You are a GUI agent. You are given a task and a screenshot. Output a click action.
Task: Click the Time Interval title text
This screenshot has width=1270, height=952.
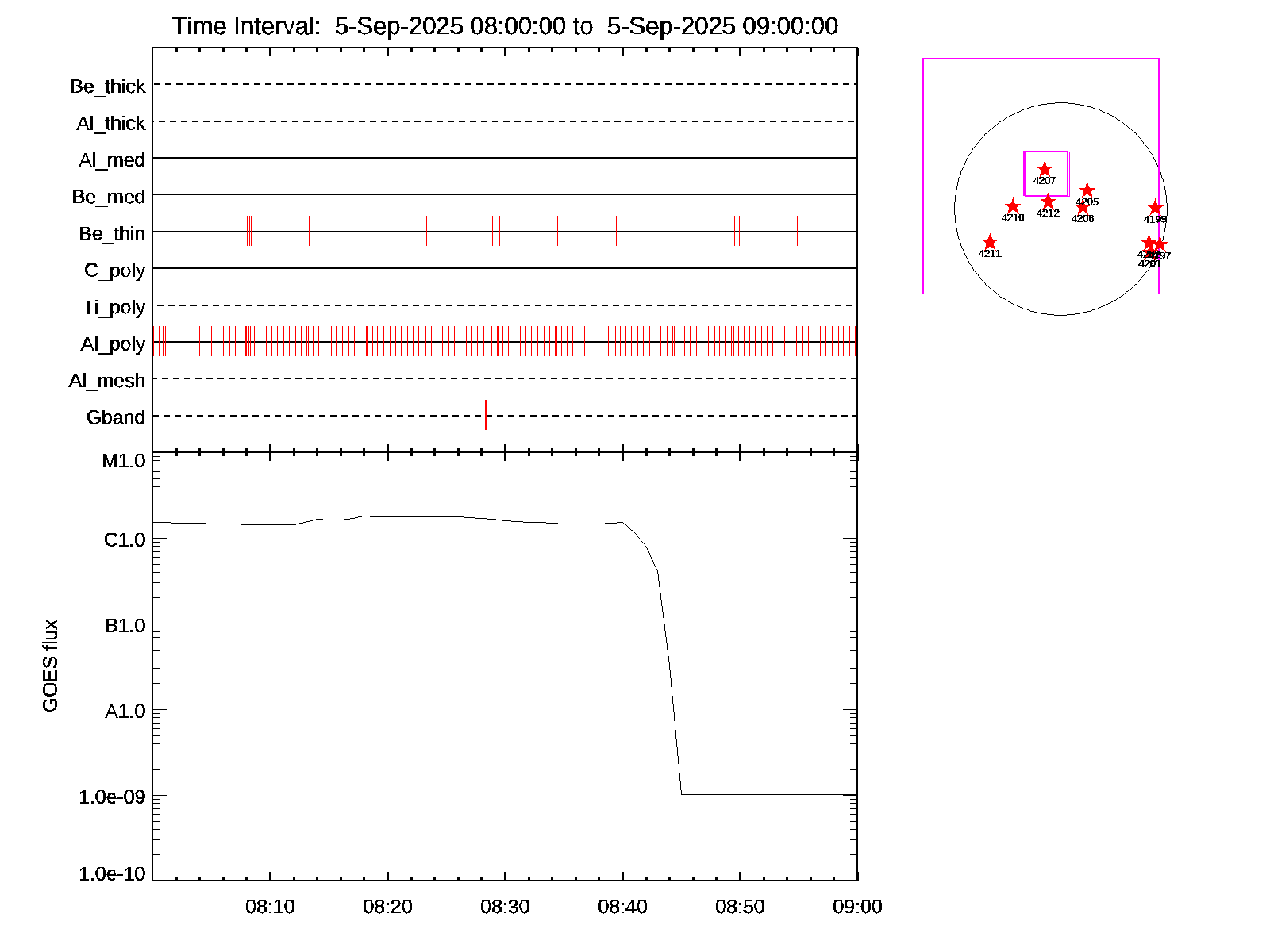click(x=505, y=26)
